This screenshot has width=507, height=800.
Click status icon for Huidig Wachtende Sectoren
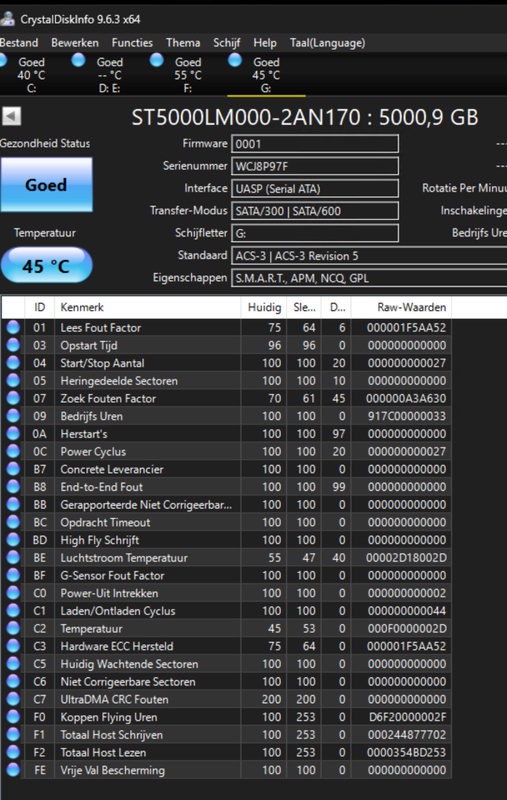[13, 664]
